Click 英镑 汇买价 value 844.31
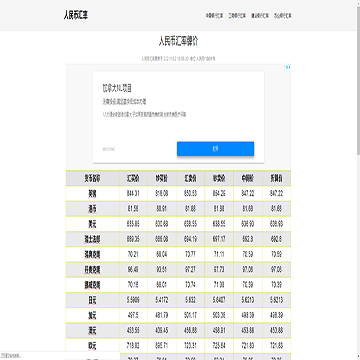Viewport: 360px width, 360px height. [x=133, y=194]
